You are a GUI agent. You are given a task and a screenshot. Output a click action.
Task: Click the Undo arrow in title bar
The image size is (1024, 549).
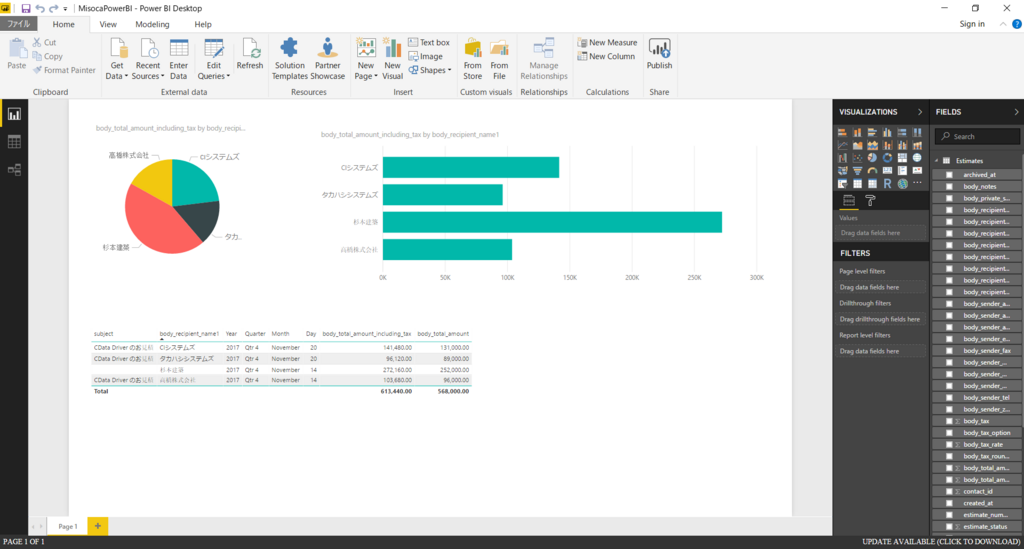pyautogui.click(x=40, y=8)
